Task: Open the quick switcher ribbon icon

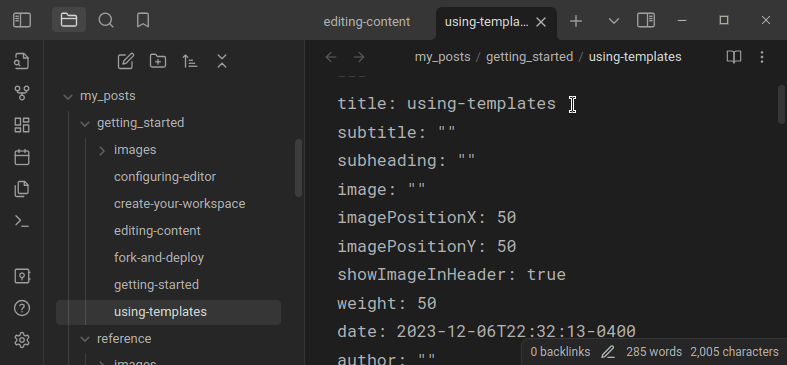Action: 22,61
